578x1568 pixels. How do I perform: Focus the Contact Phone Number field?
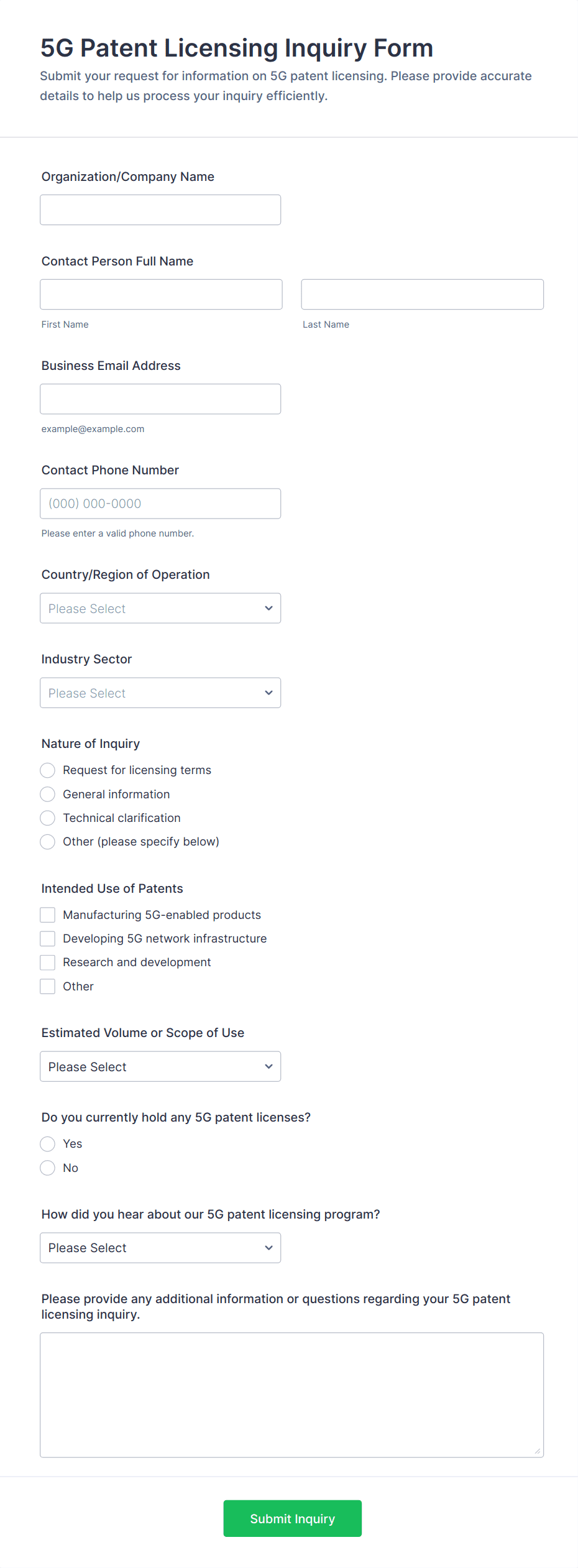click(x=160, y=504)
